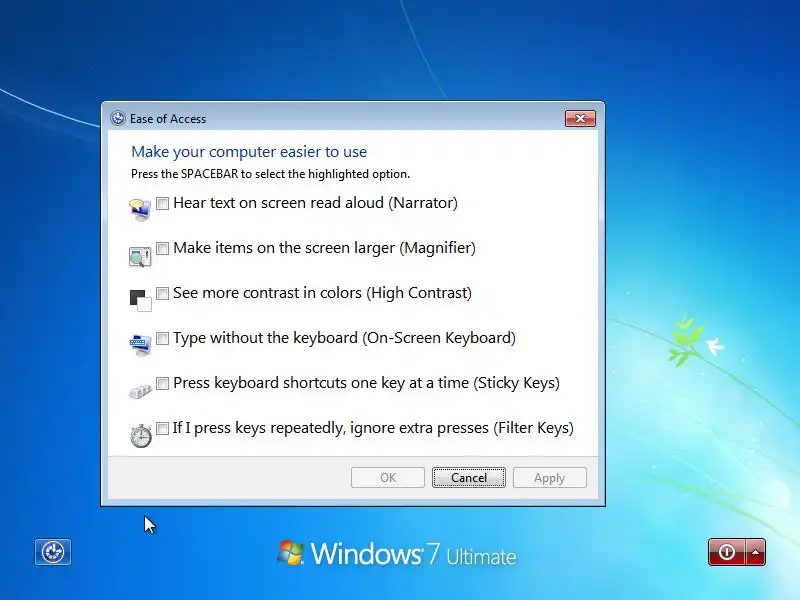Click the Magnifier icon

(140, 256)
